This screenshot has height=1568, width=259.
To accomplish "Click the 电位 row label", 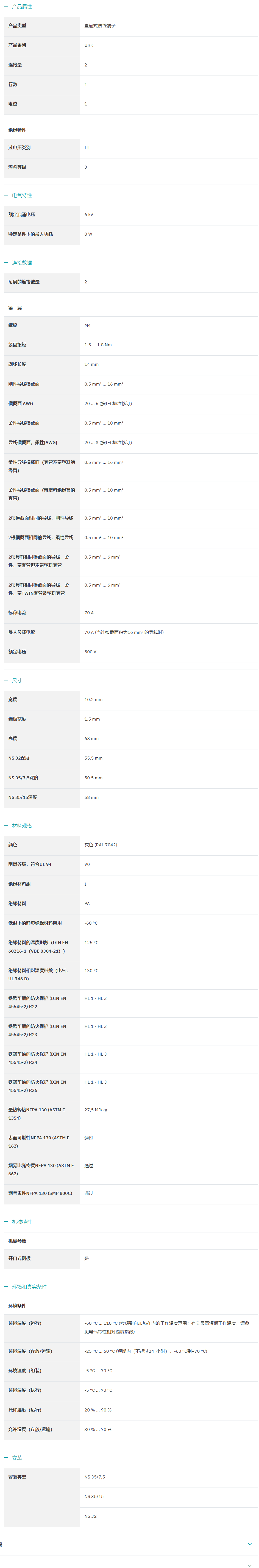I will coord(13,104).
